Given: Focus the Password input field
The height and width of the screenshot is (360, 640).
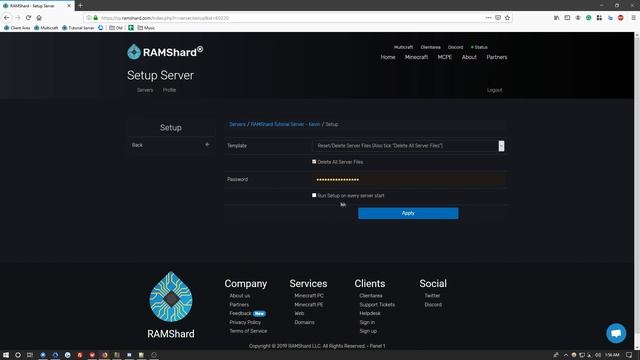Looking at the screenshot, I should (409, 180).
